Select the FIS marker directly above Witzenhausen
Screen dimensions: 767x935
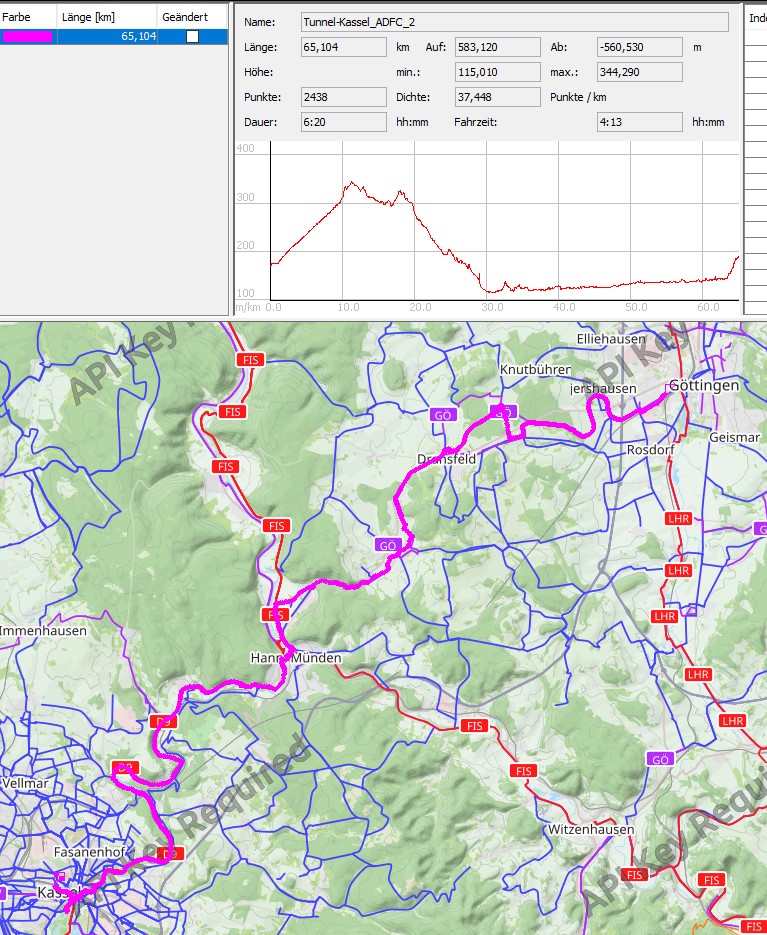point(522,771)
